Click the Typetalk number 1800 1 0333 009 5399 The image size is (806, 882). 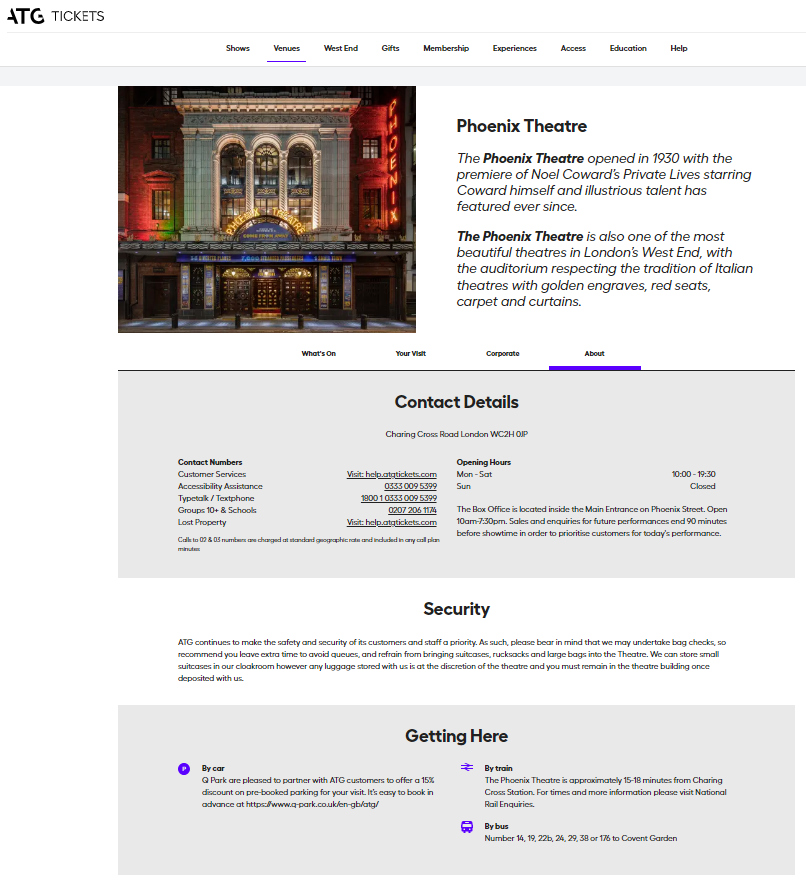(399, 498)
